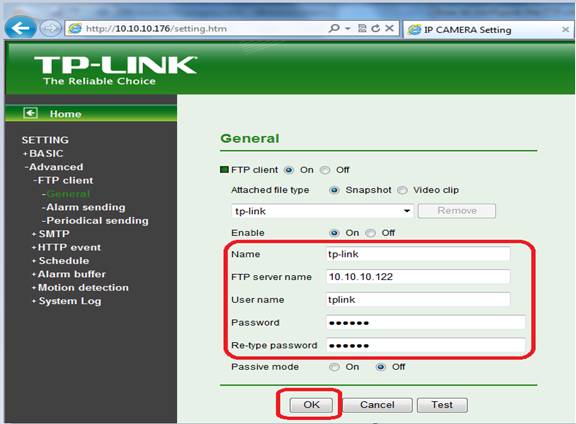Click the browser forward arrow button
576x424 pixels.
click(50, 28)
